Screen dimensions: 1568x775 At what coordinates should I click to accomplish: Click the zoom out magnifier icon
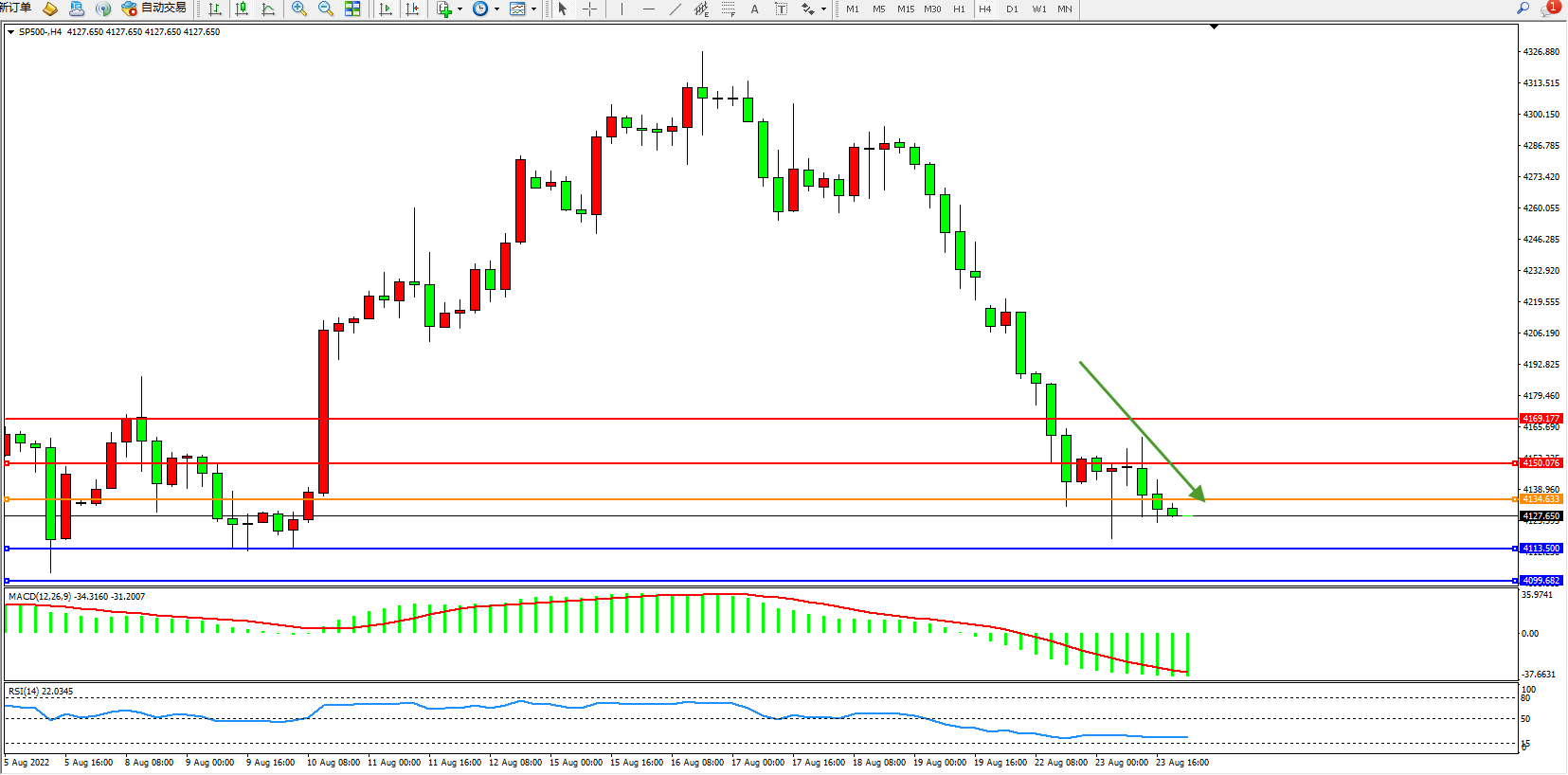coord(326,9)
